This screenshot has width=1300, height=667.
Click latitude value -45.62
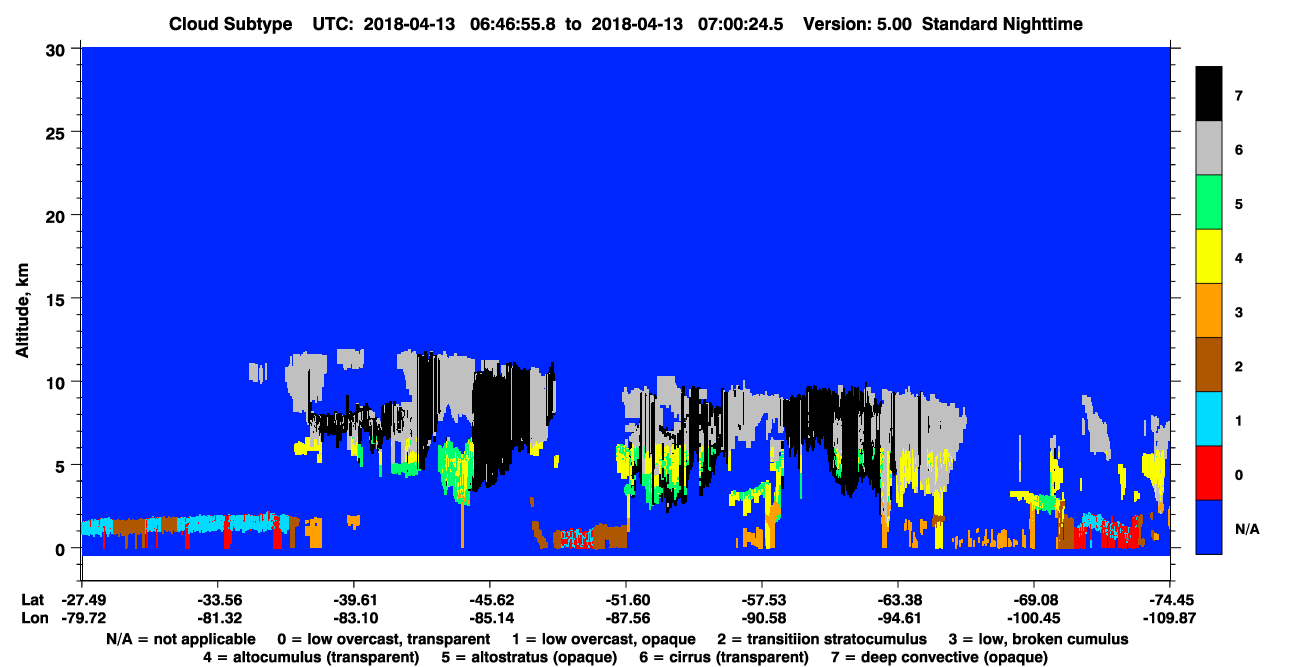coord(489,600)
